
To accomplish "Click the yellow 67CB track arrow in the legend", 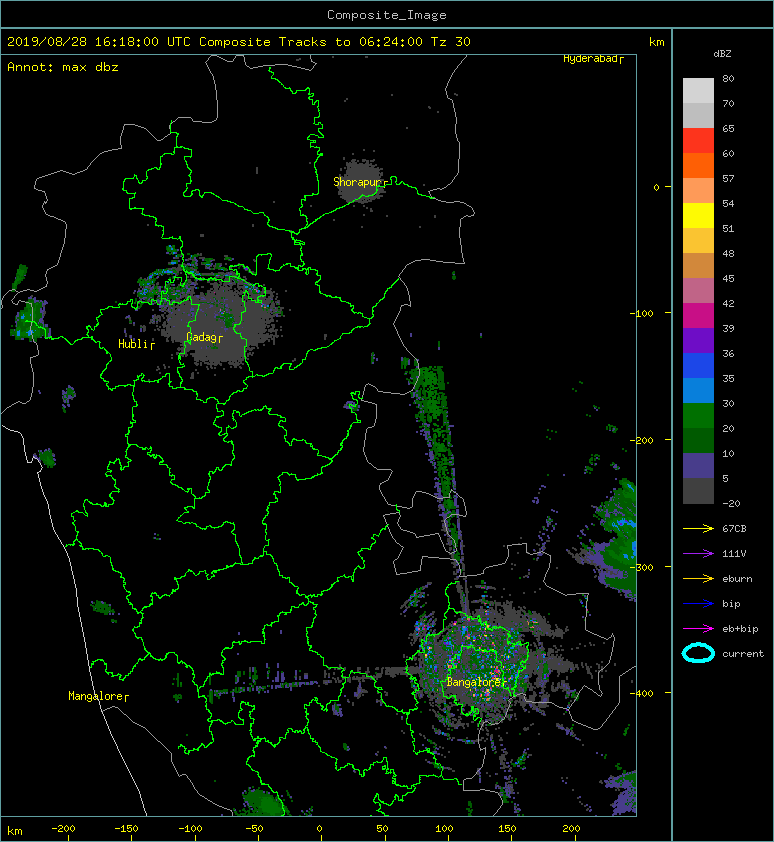I will (698, 528).
